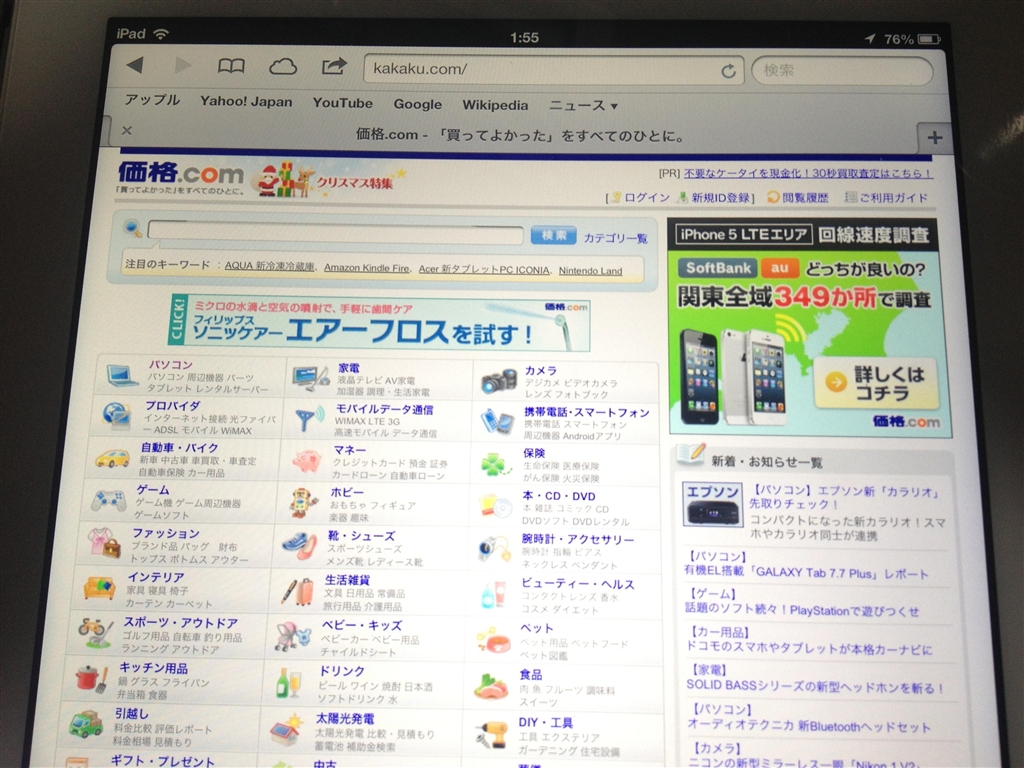The image size is (1024, 768).
Task: Tap the カメラ category camera icon
Action: point(498,381)
